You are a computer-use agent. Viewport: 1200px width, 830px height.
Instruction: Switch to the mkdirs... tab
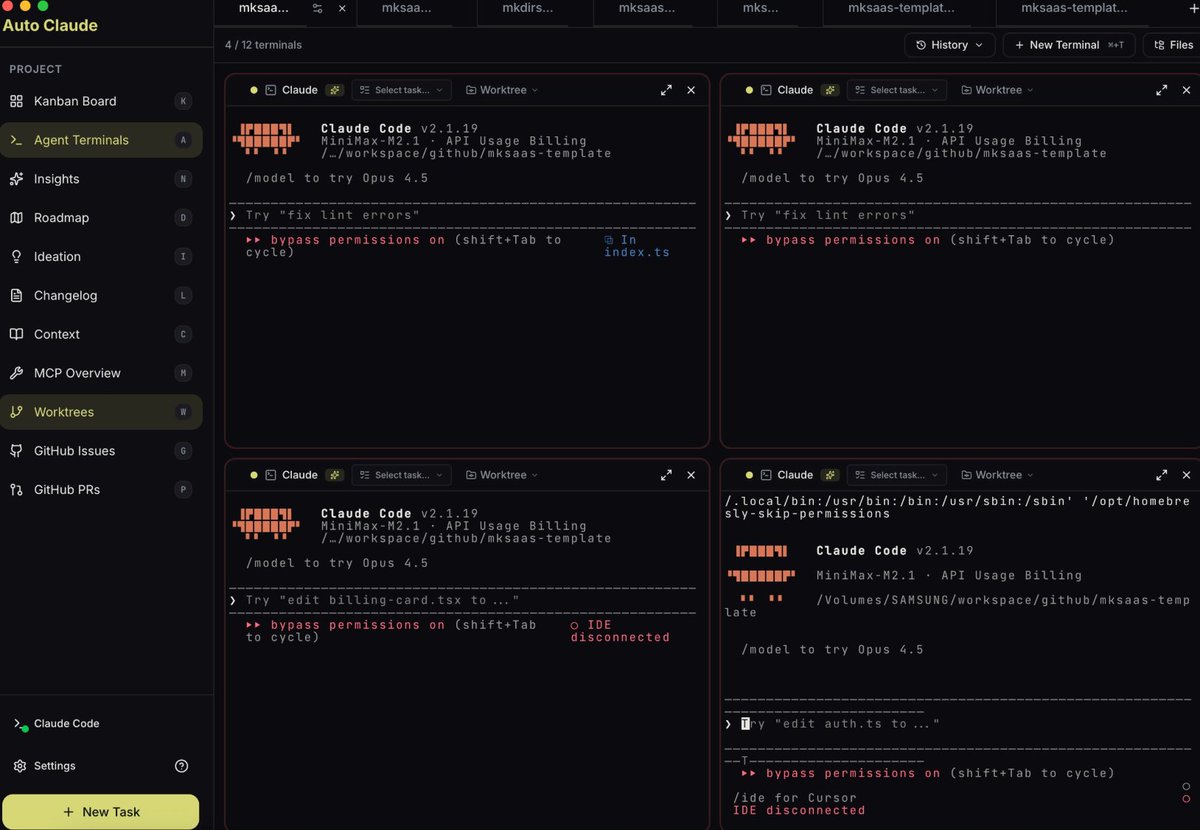point(528,8)
